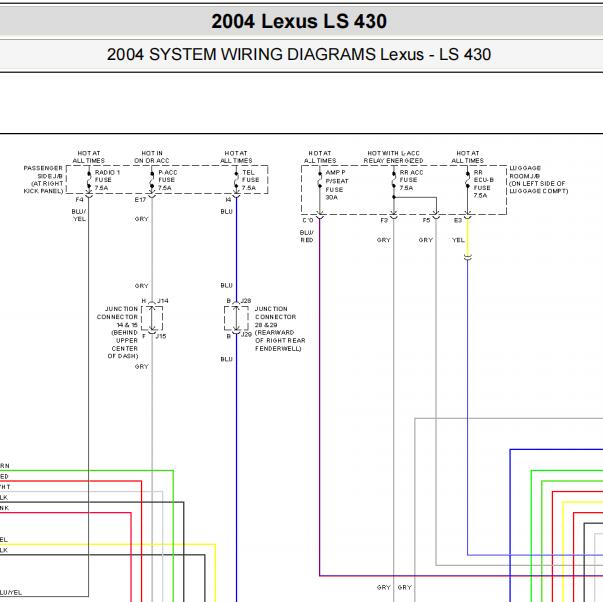
Task: Select the F4 connector pin label
Action: [x=79, y=200]
